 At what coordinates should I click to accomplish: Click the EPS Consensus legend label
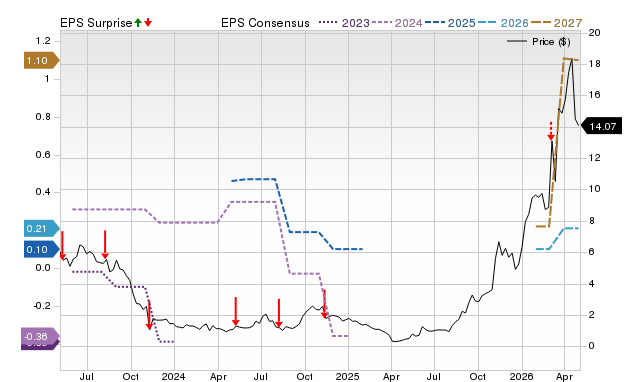265,23
